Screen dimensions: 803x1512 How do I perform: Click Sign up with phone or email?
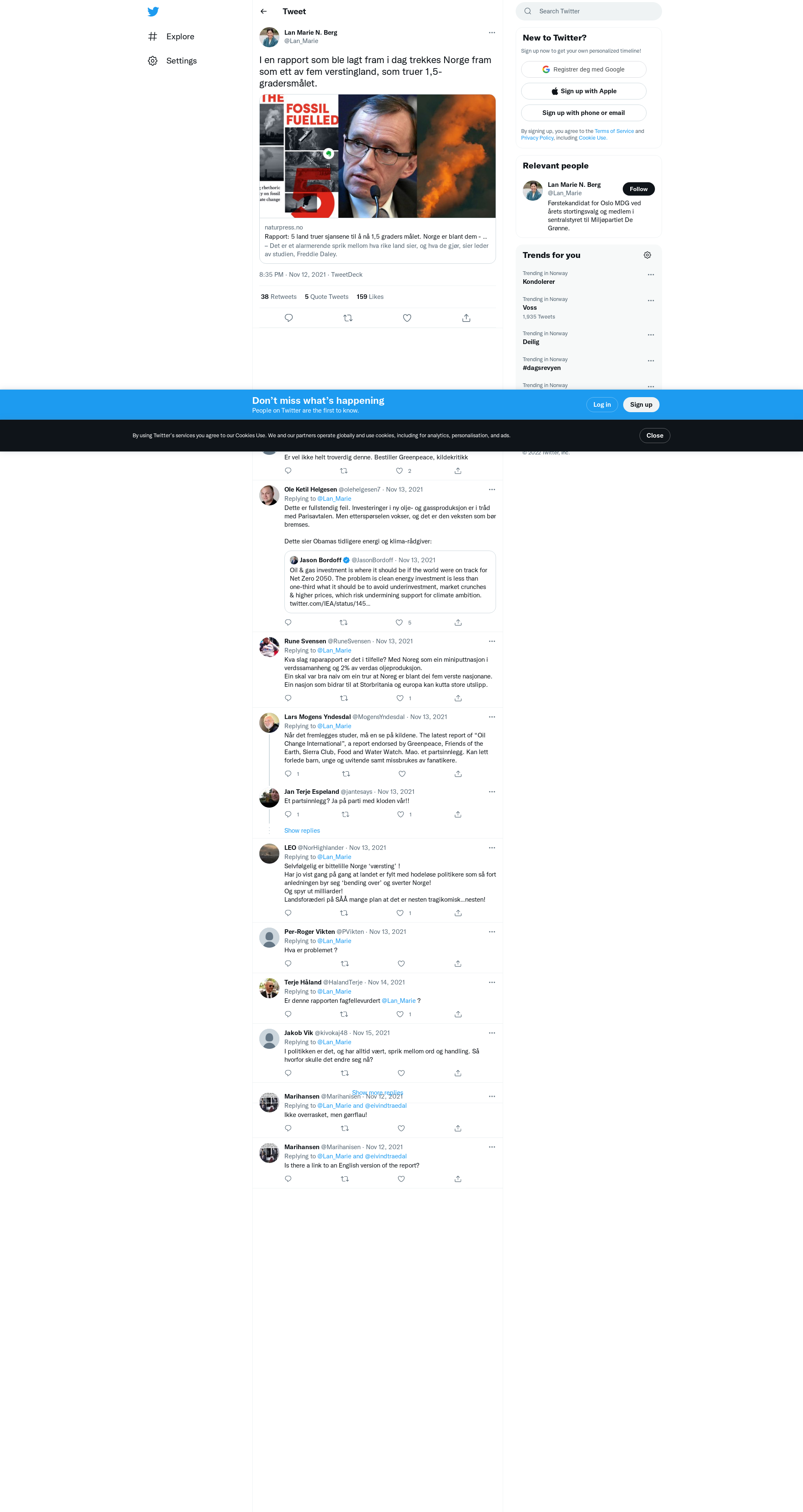(583, 113)
